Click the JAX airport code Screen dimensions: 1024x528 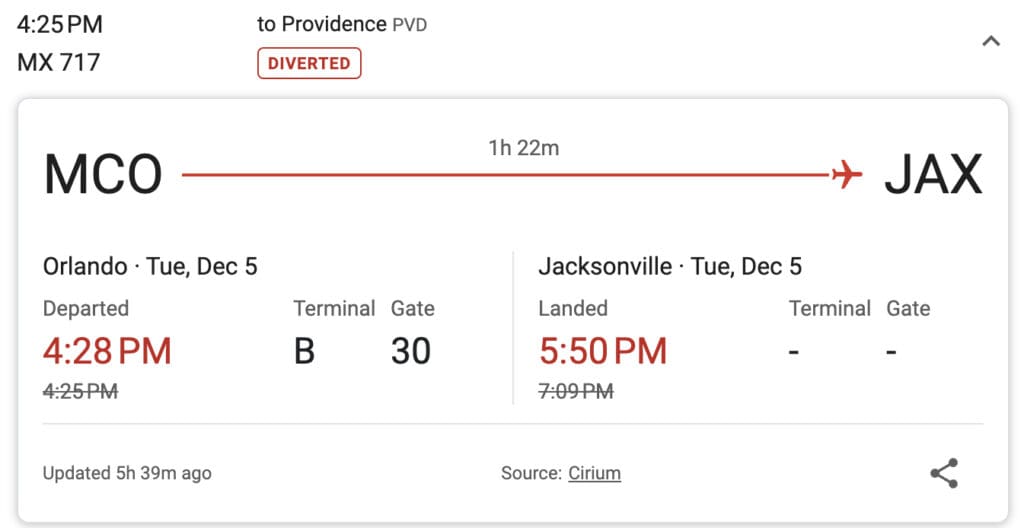coord(933,174)
